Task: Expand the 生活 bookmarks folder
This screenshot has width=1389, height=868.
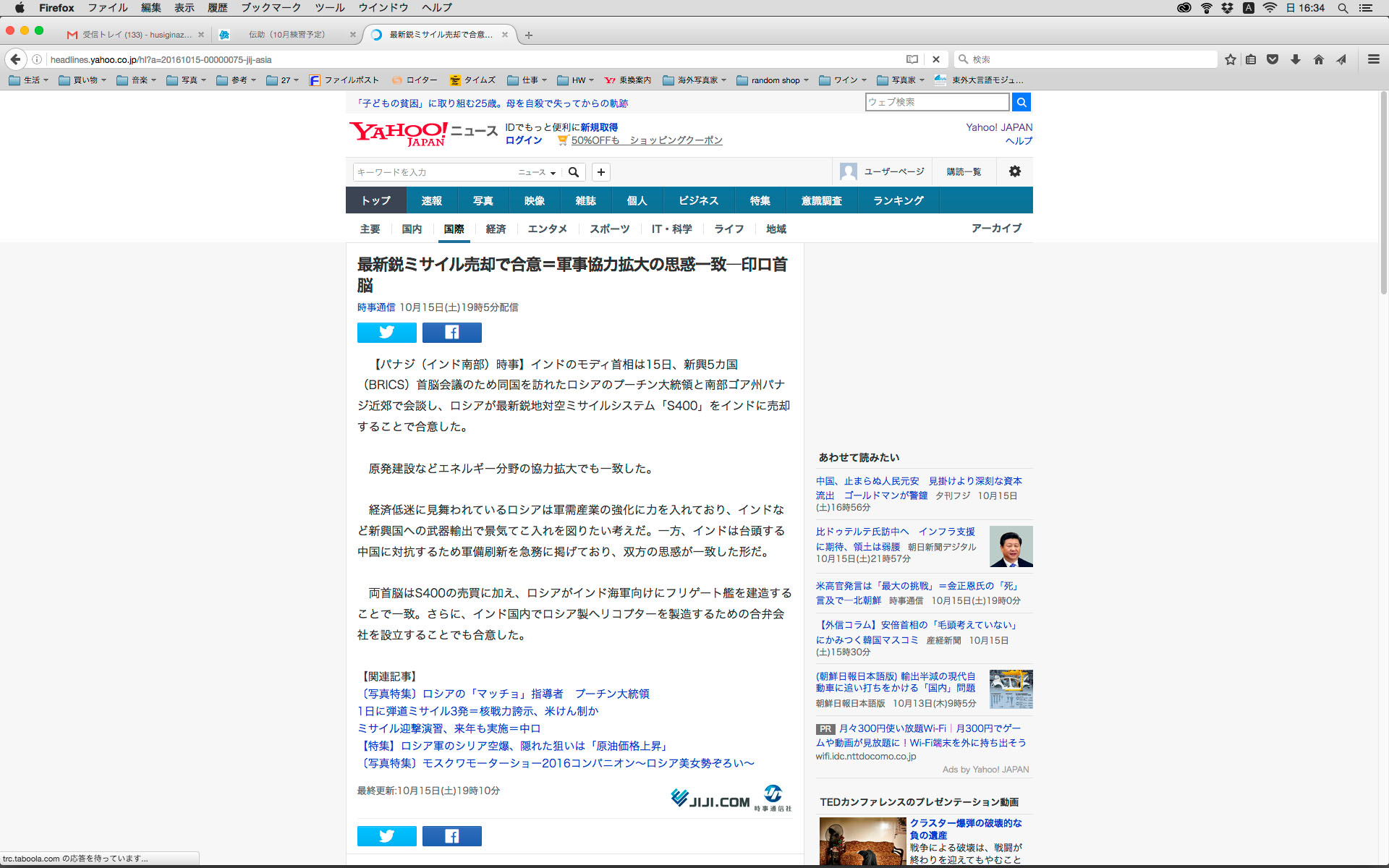Action: [x=29, y=80]
